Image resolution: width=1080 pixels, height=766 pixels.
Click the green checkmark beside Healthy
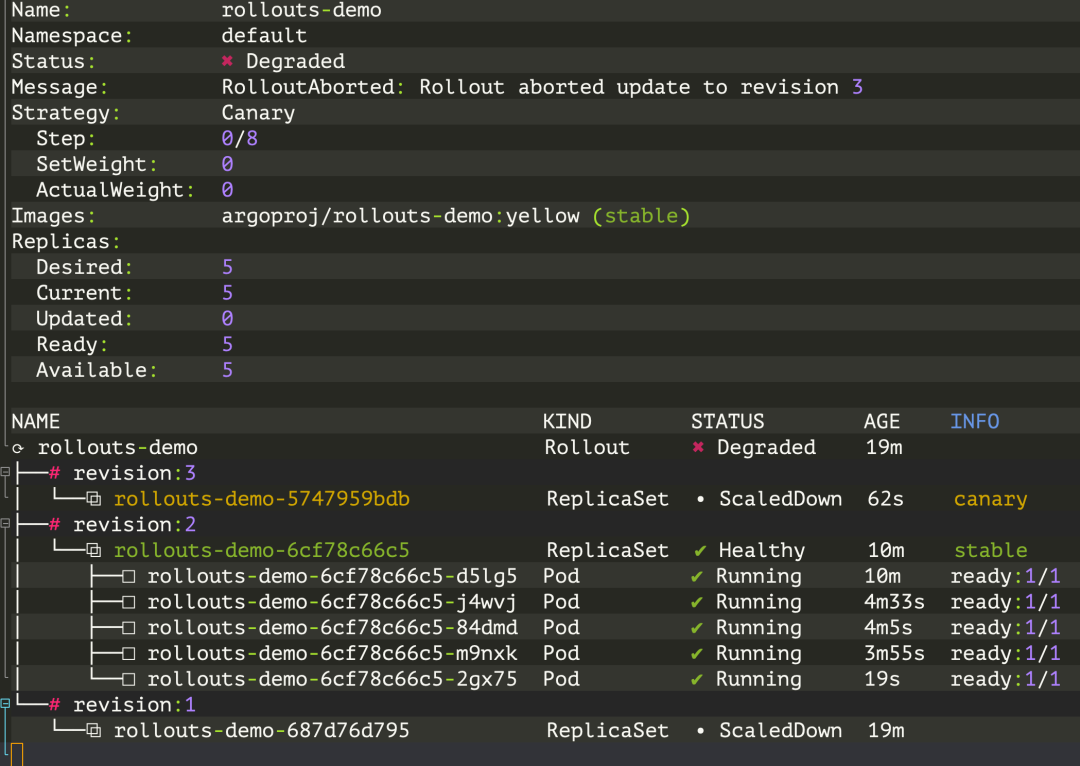point(700,550)
